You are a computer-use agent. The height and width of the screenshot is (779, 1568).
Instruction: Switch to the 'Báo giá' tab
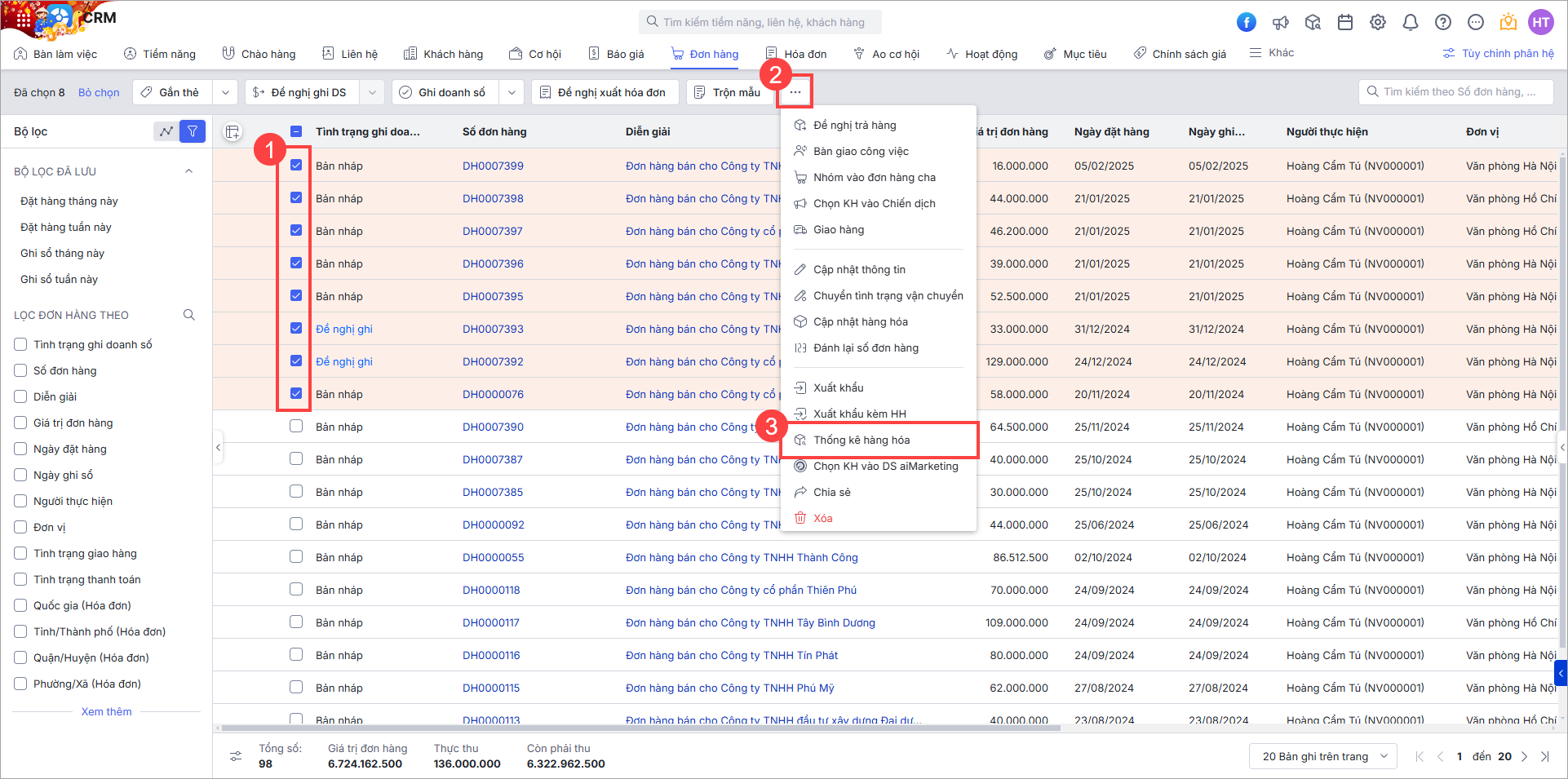(x=617, y=54)
